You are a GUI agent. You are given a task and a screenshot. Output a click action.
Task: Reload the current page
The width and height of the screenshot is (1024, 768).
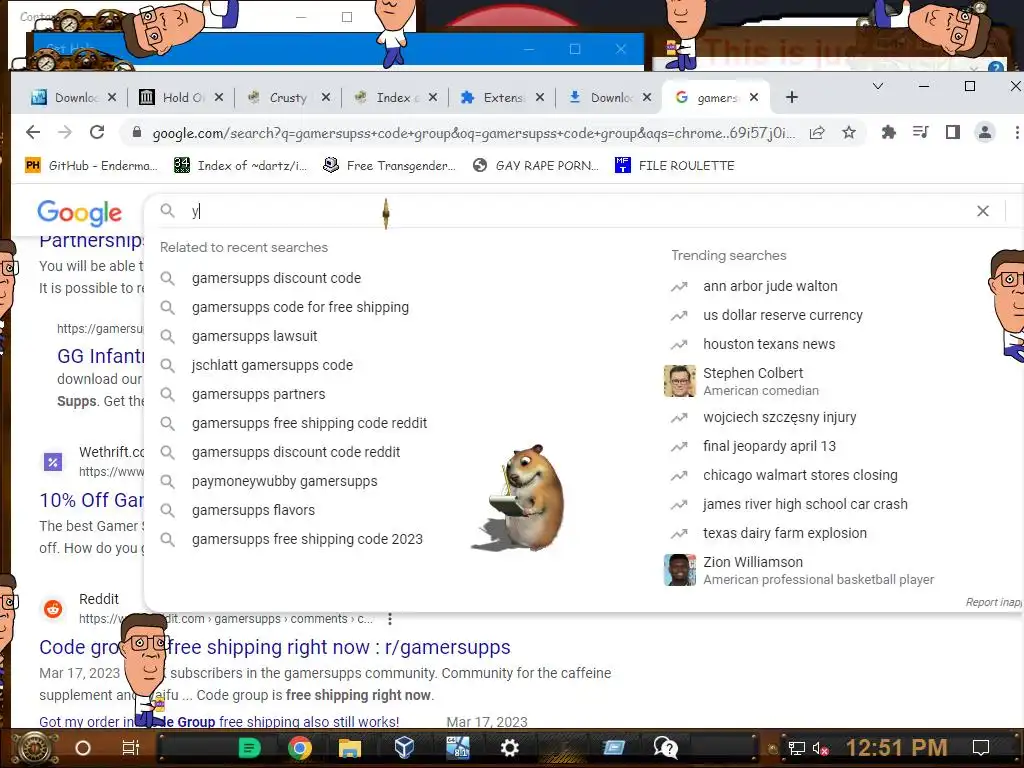pyautogui.click(x=97, y=133)
